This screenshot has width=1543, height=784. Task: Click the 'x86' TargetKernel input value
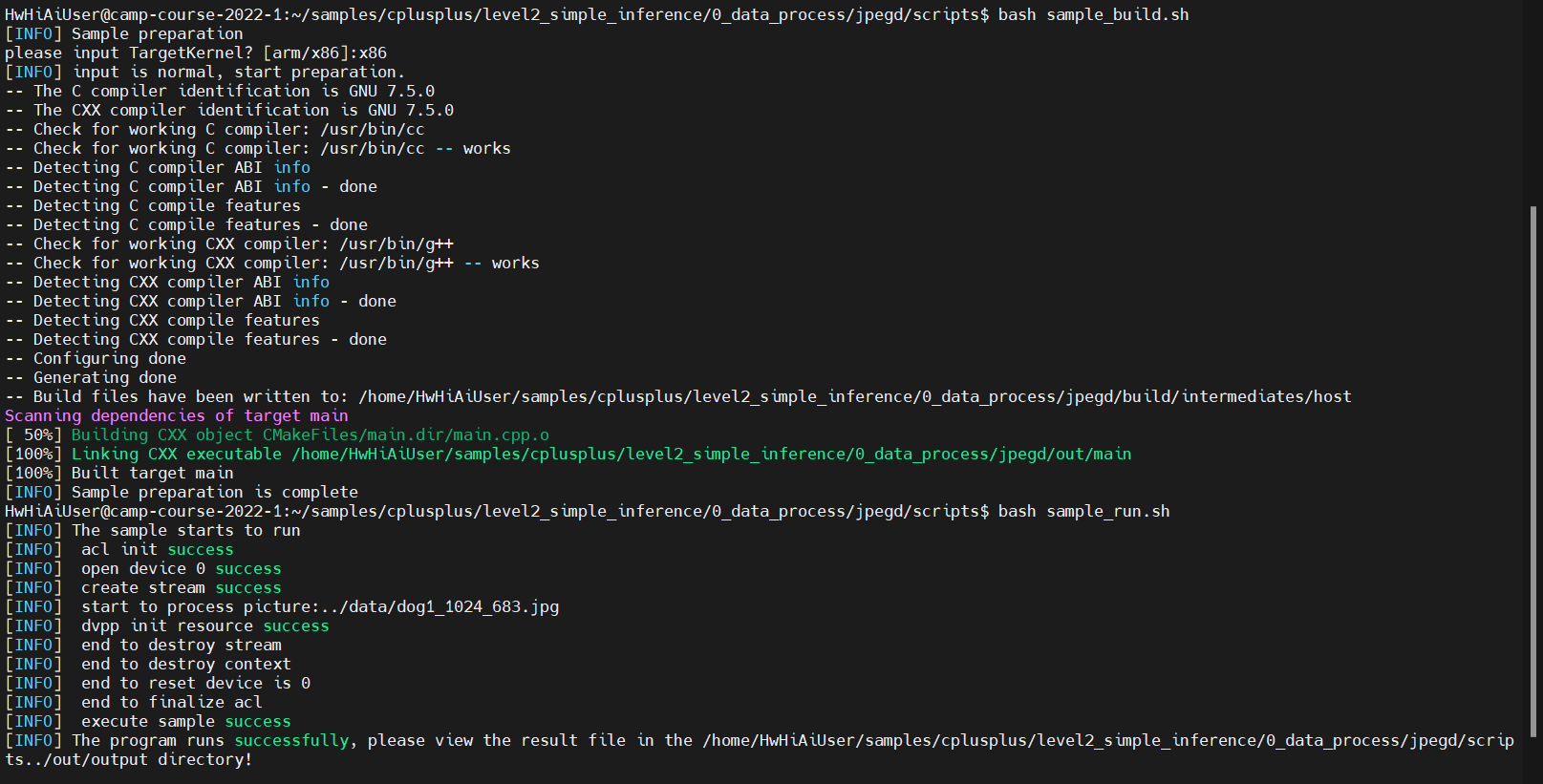373,53
